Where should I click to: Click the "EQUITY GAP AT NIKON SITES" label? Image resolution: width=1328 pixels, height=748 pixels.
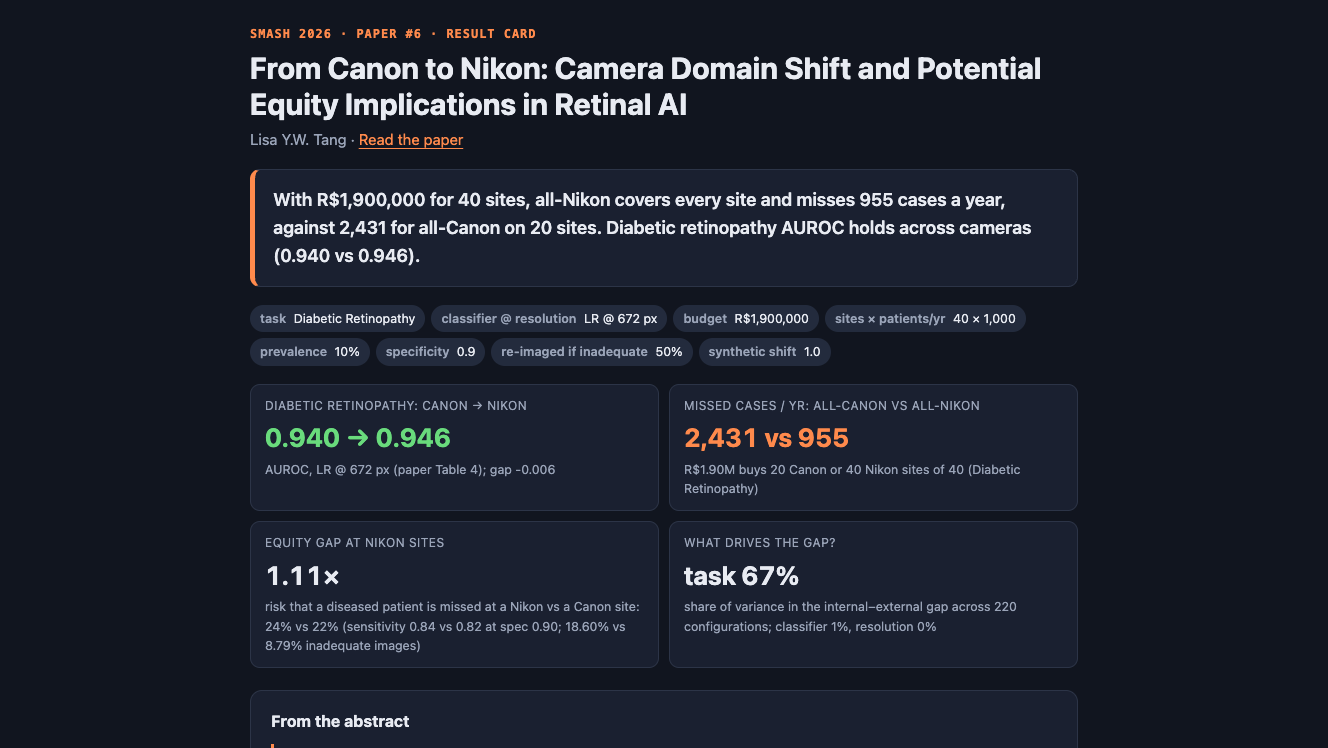[355, 543]
